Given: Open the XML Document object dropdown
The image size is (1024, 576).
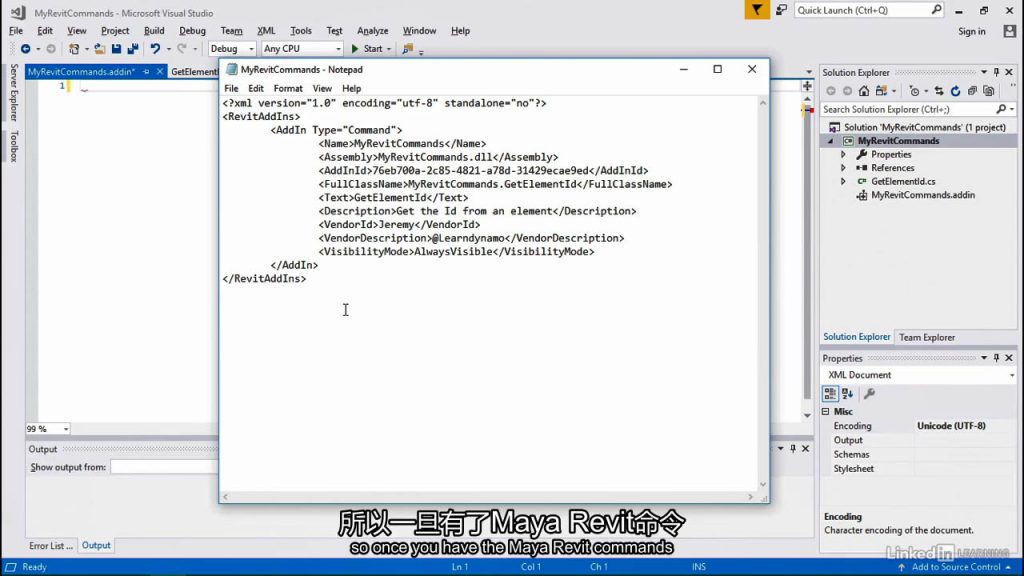Looking at the screenshot, I should click(1012, 375).
